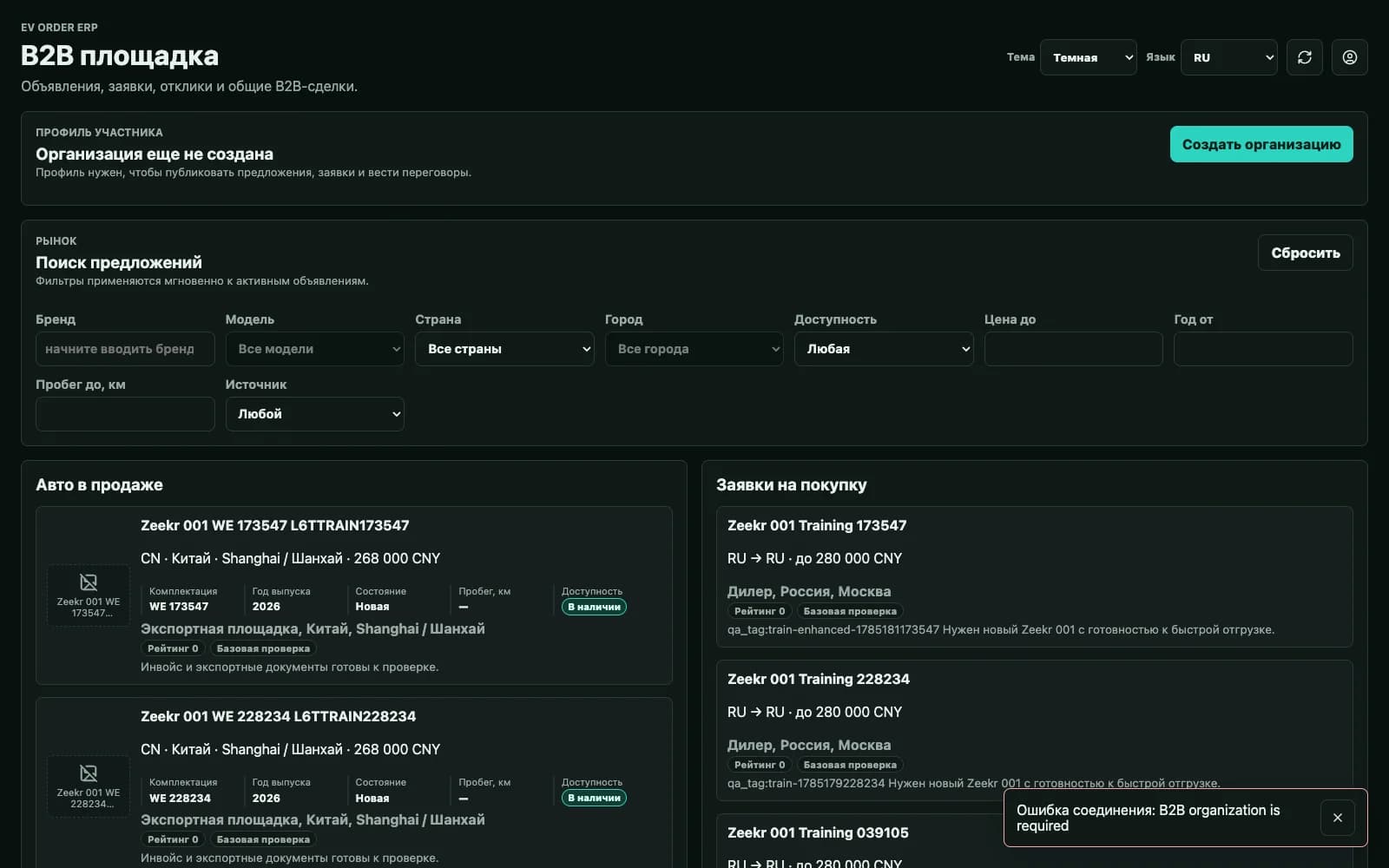Click Рейтинг 0 badge in Training 228234 request
The width and height of the screenshot is (1389, 868).
(760, 765)
